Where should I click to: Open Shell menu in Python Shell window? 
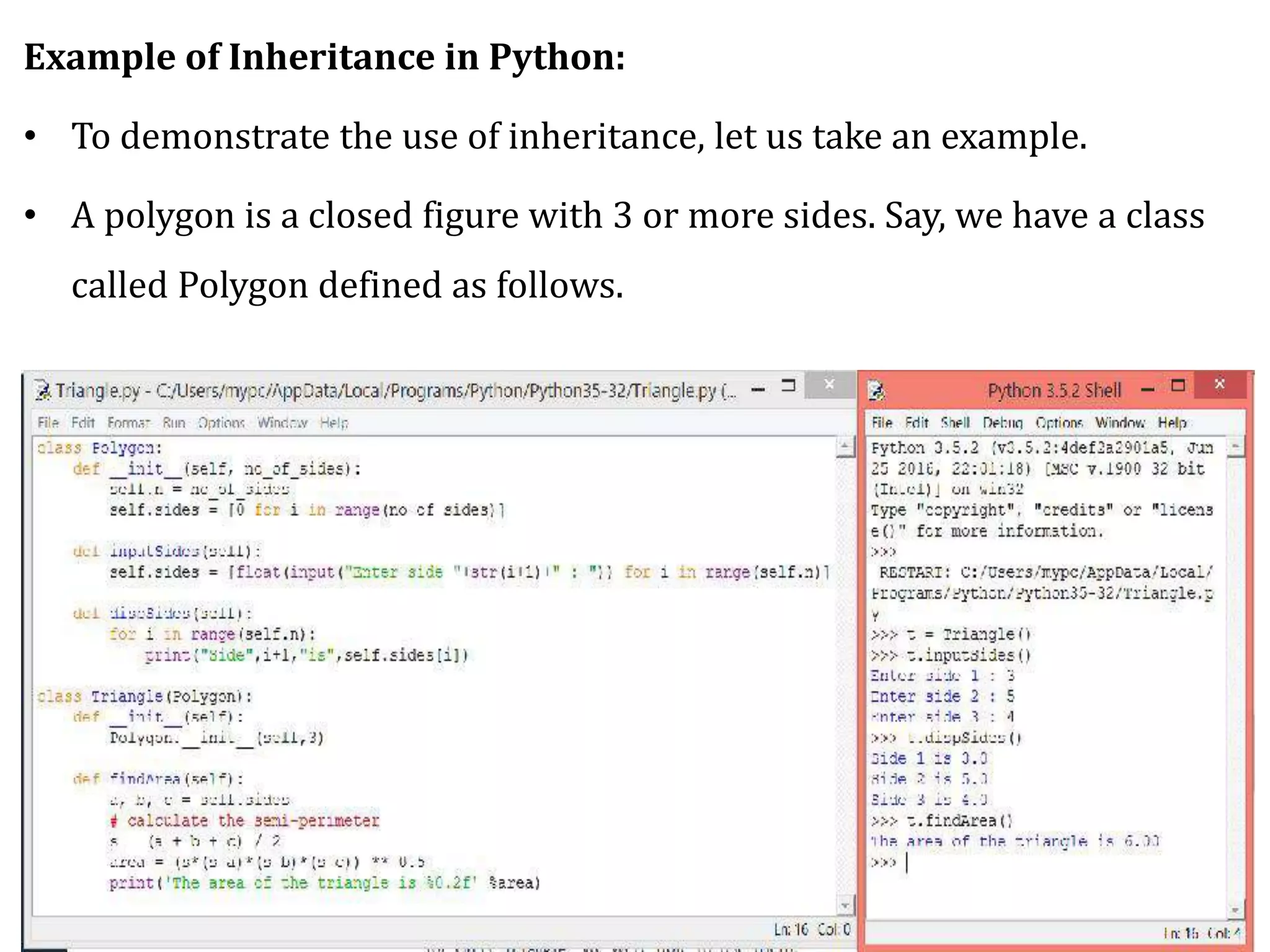tap(955, 423)
